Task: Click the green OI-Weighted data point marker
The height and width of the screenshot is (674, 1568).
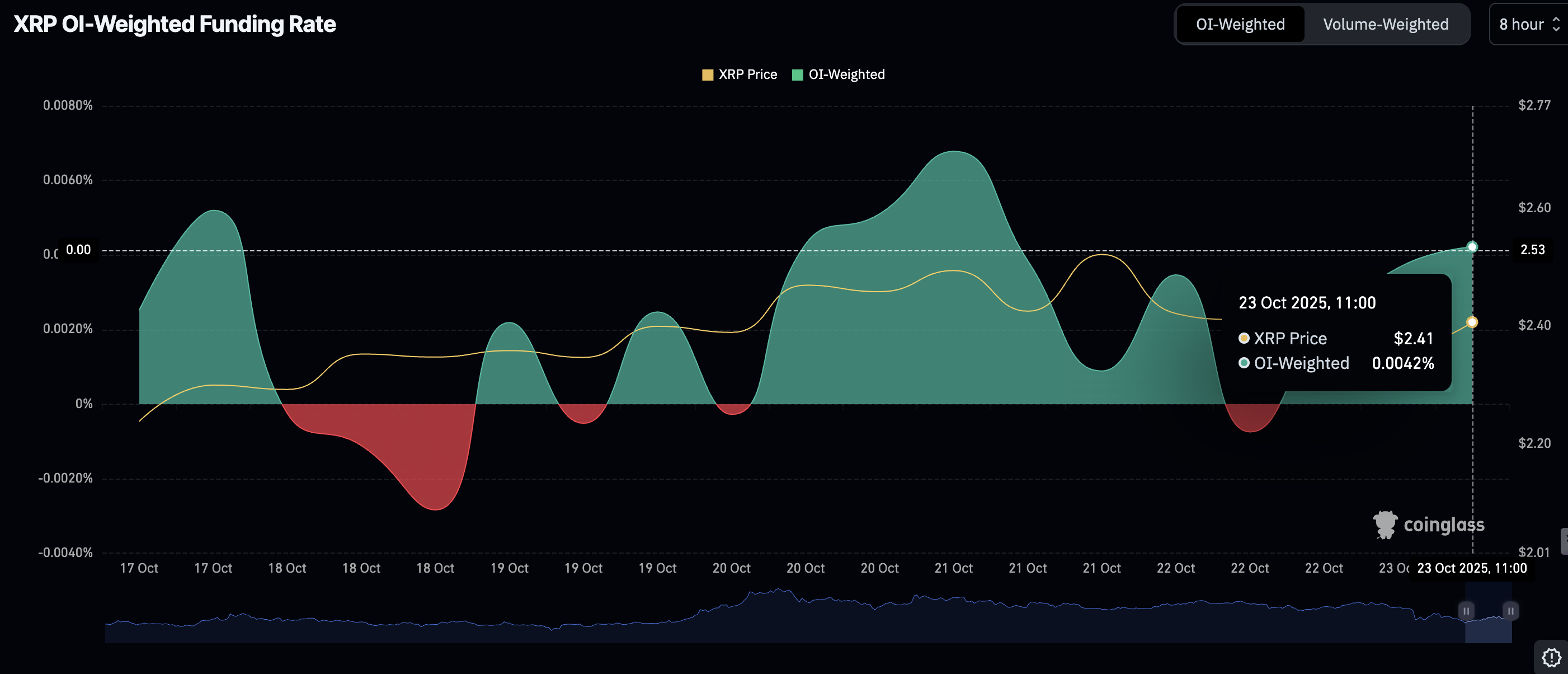Action: pos(1472,247)
